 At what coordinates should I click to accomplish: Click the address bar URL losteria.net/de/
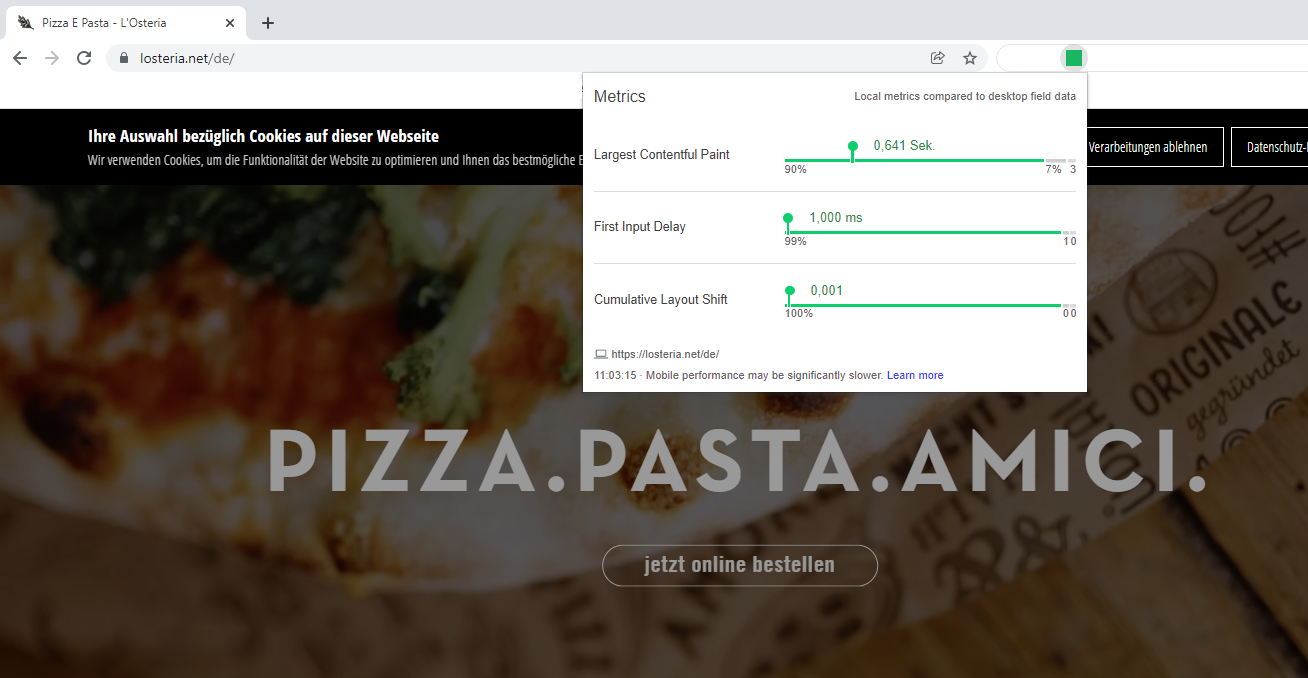tap(187, 58)
